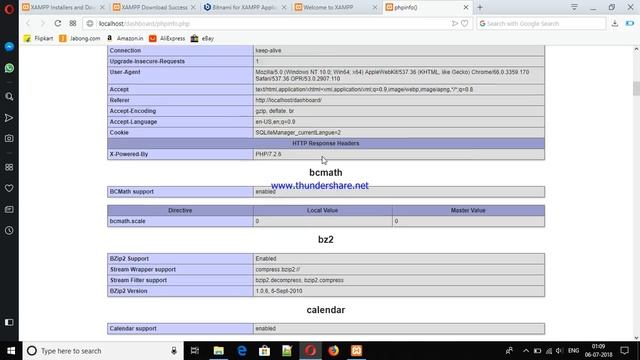This screenshot has width=640, height=360.
Task: Click the scrollbar down arrow
Action: (636, 338)
